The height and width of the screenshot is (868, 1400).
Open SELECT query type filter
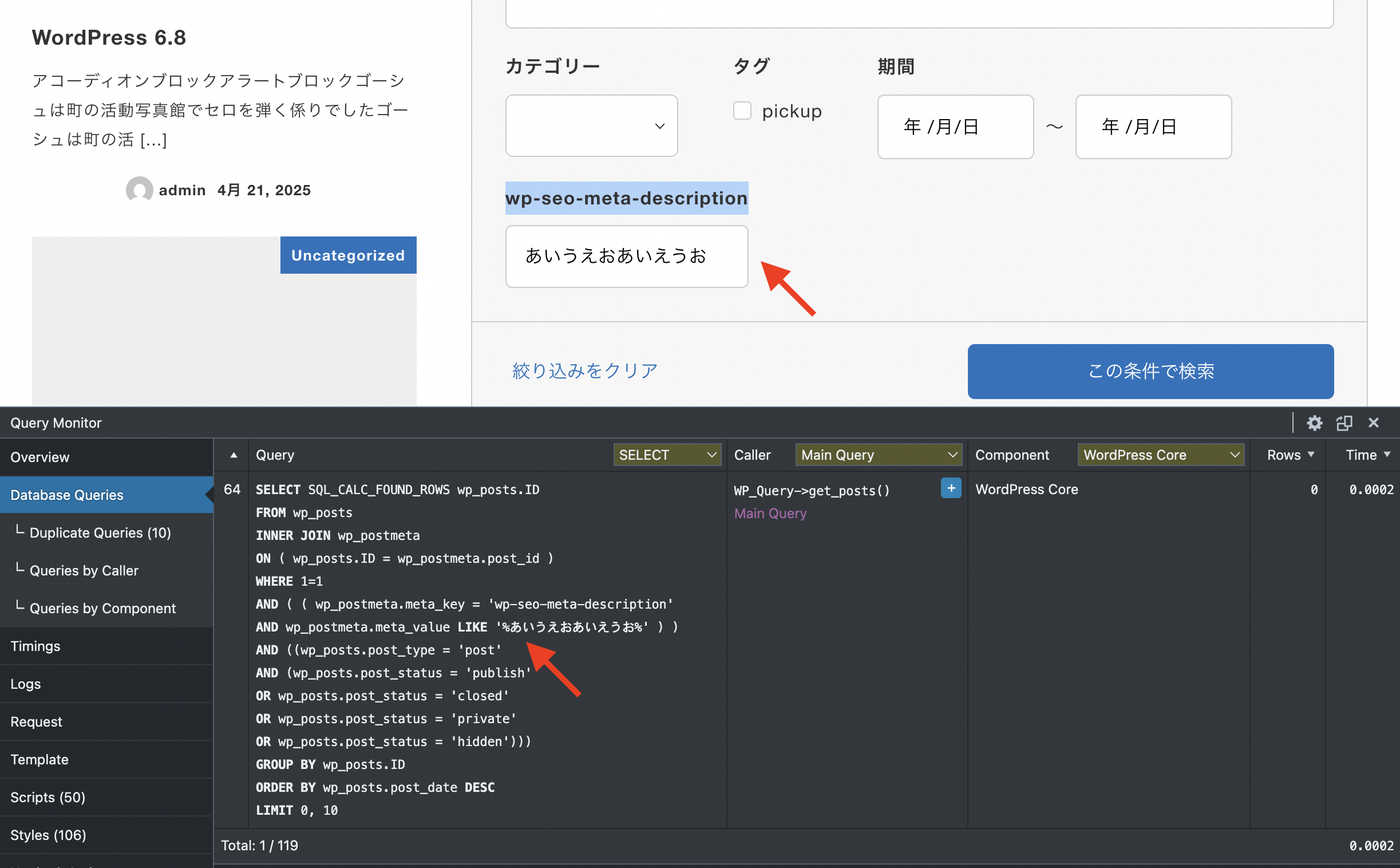667,455
